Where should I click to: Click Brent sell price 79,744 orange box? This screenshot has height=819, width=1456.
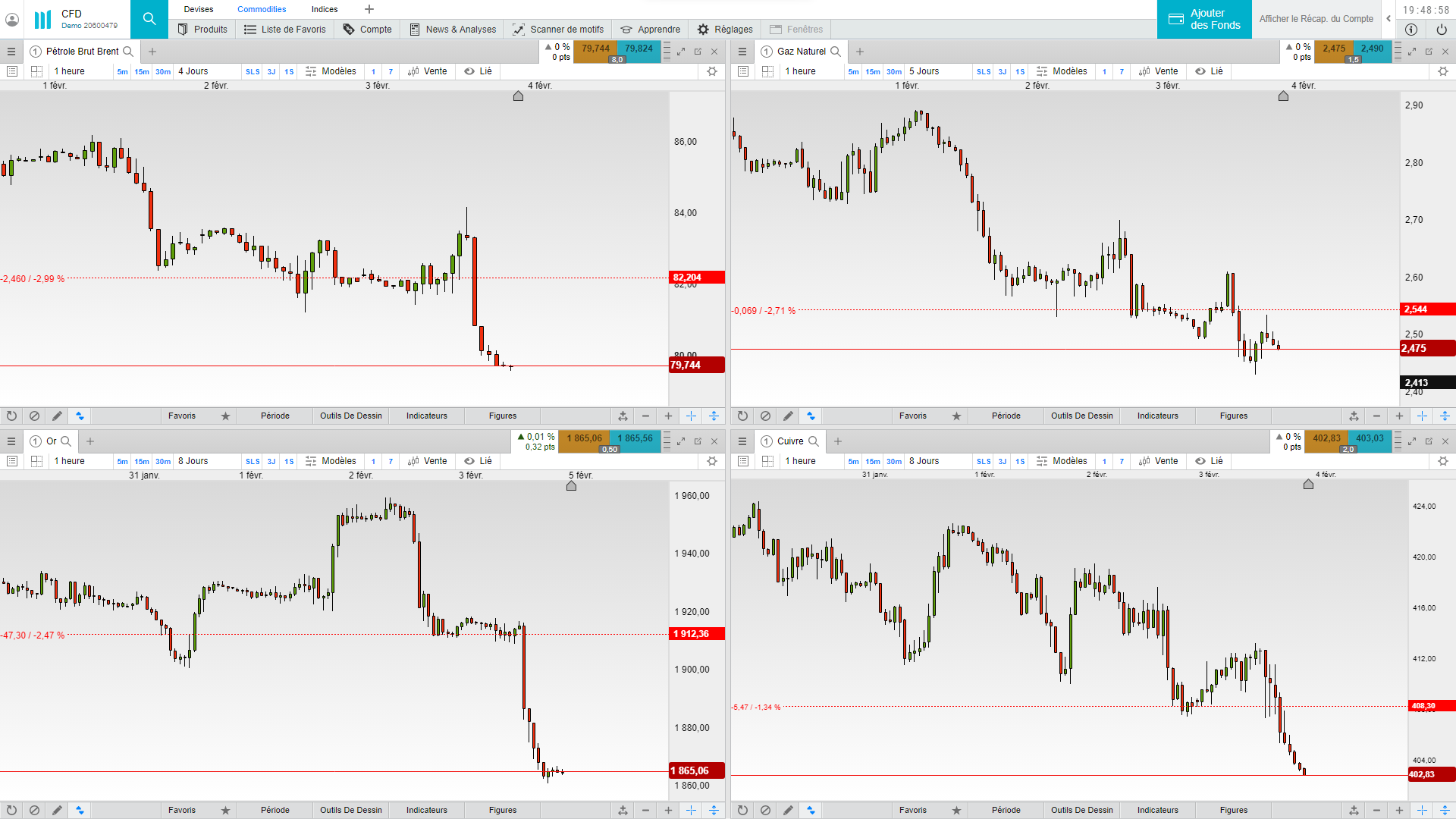[x=595, y=49]
